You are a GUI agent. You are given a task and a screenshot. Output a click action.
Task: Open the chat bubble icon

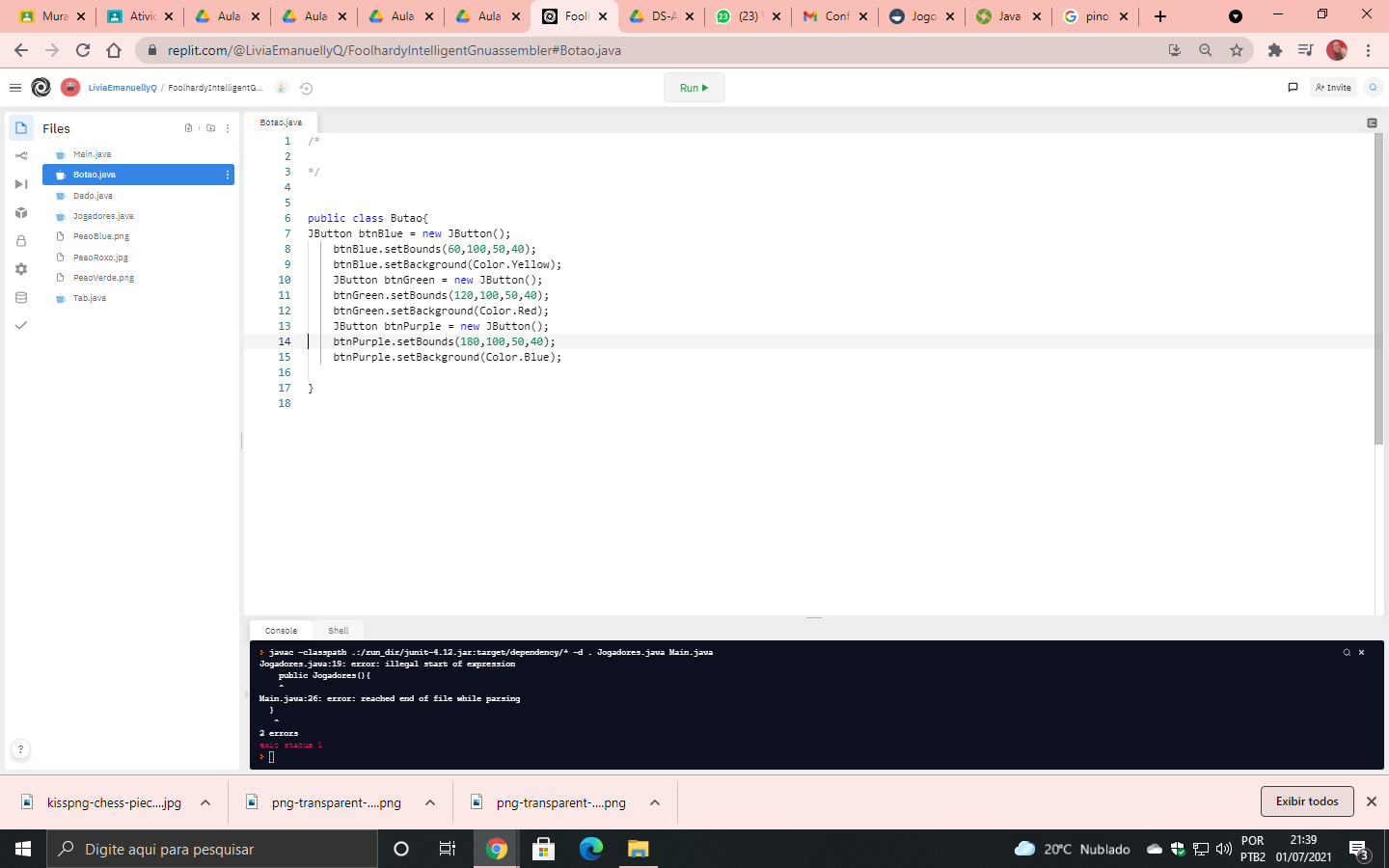click(x=1293, y=88)
